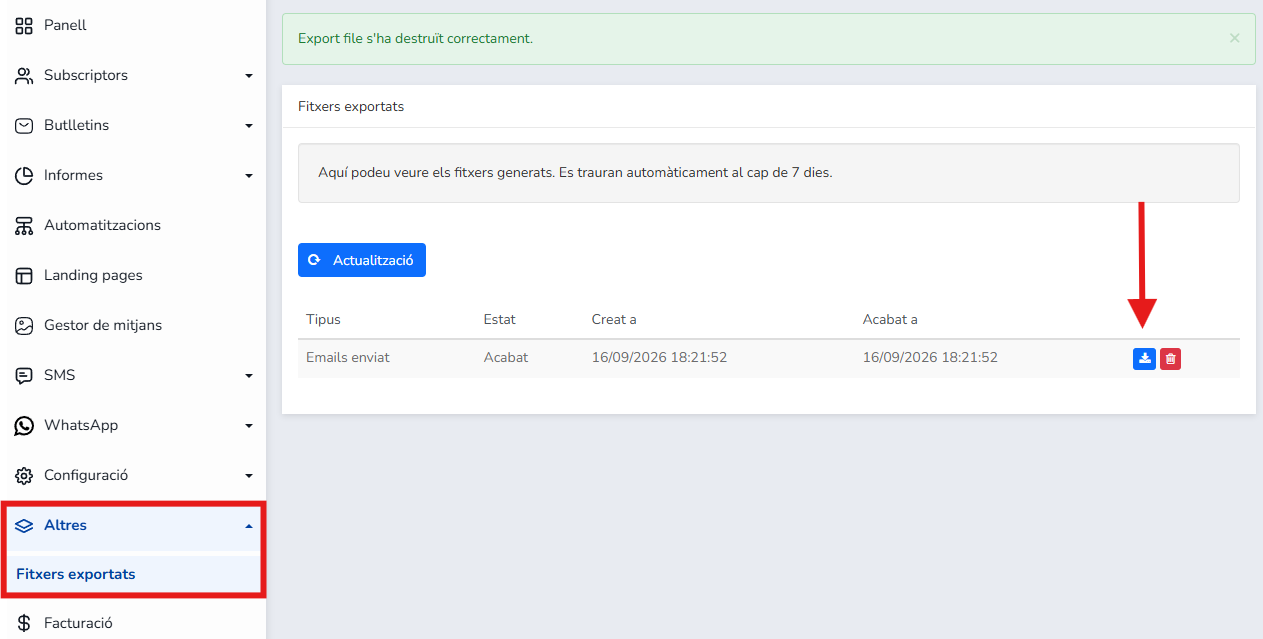Image resolution: width=1263 pixels, height=639 pixels.
Task: Click the Actualització refresh button
Action: pos(362,260)
